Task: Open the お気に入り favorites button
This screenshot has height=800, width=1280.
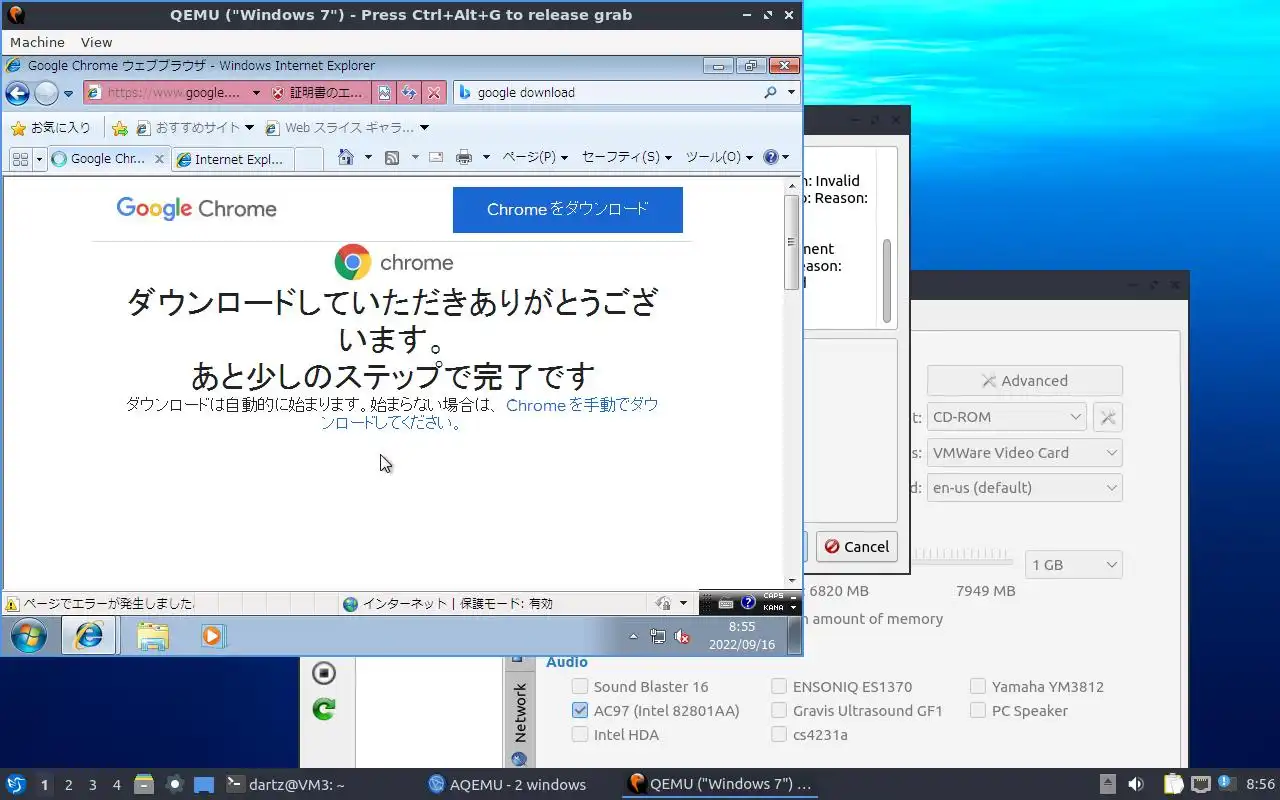Action: click(50, 127)
